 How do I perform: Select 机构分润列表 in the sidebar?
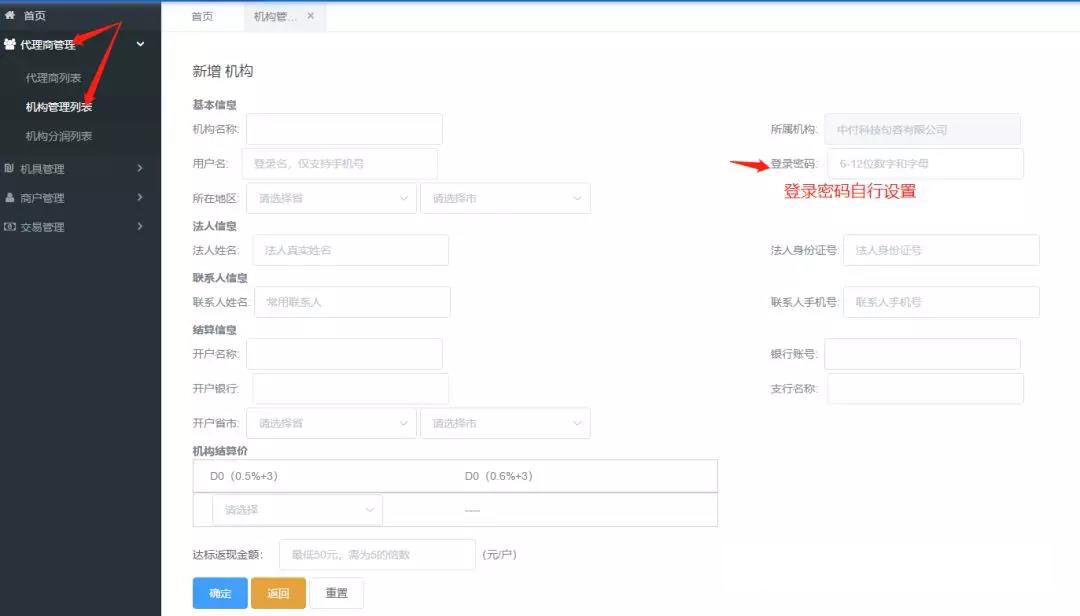tap(55, 135)
